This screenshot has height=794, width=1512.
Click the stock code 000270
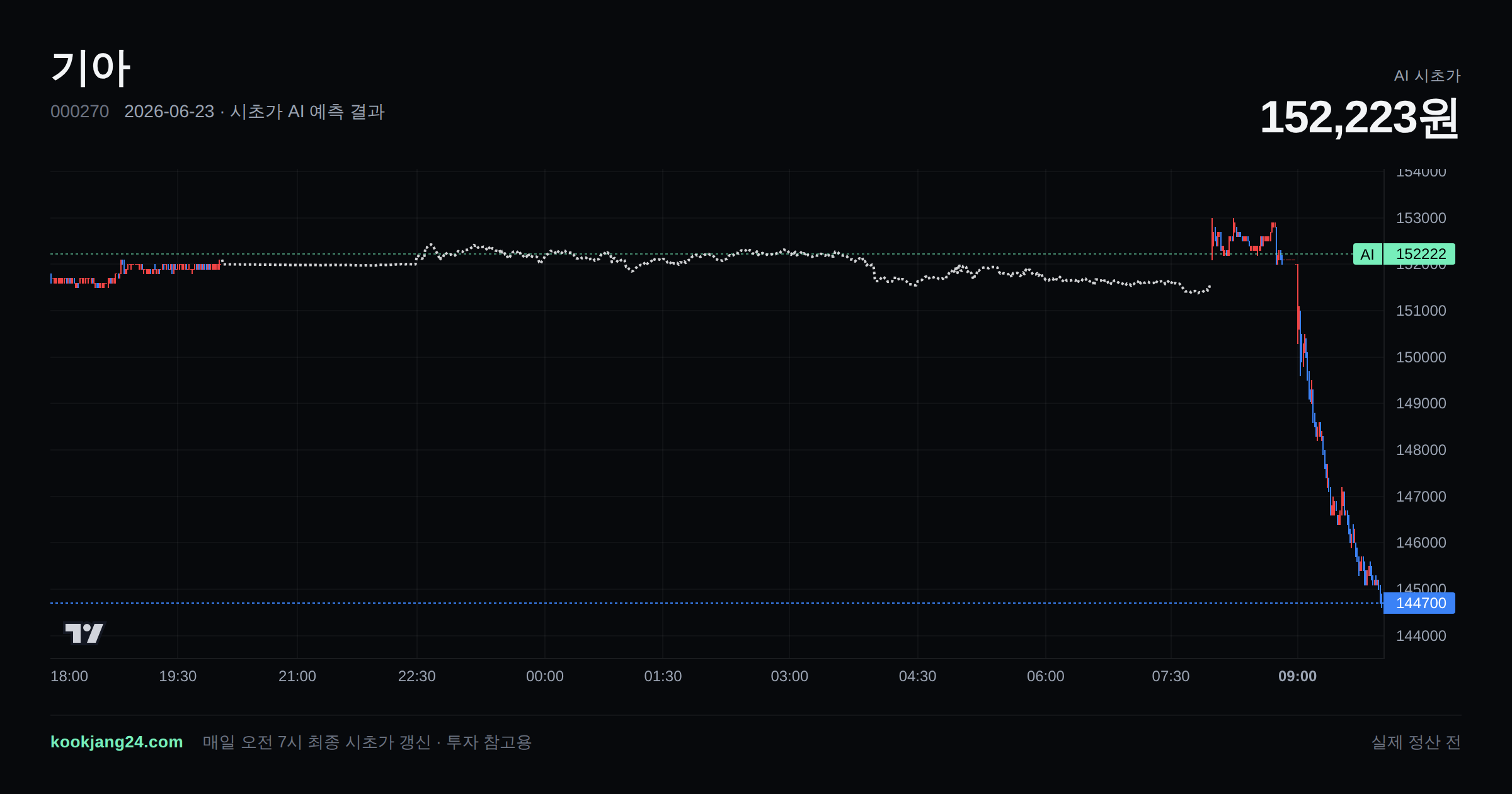click(79, 112)
